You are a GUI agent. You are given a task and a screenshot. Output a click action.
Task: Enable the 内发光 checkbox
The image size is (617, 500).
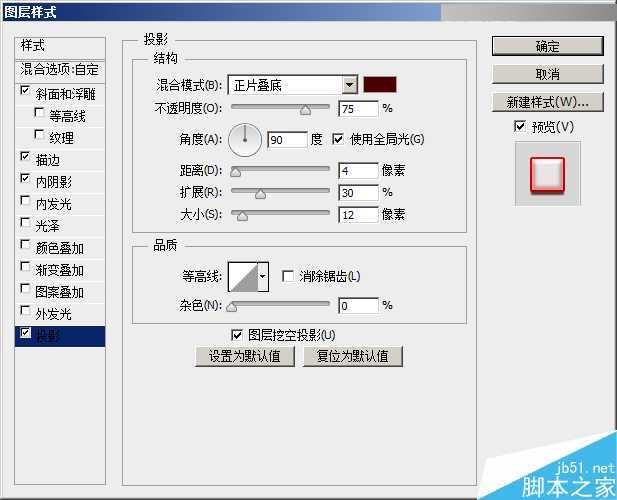pyautogui.click(x=25, y=201)
